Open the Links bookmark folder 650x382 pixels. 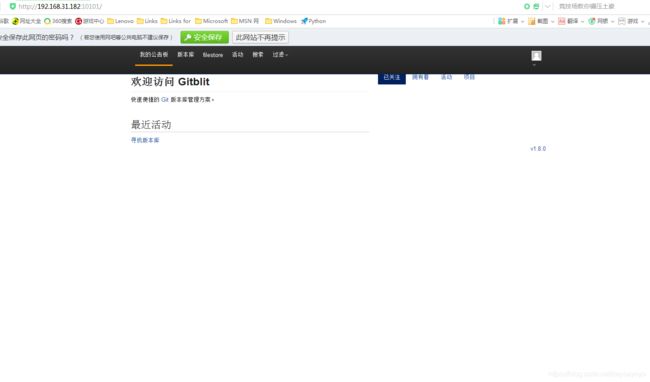147,21
